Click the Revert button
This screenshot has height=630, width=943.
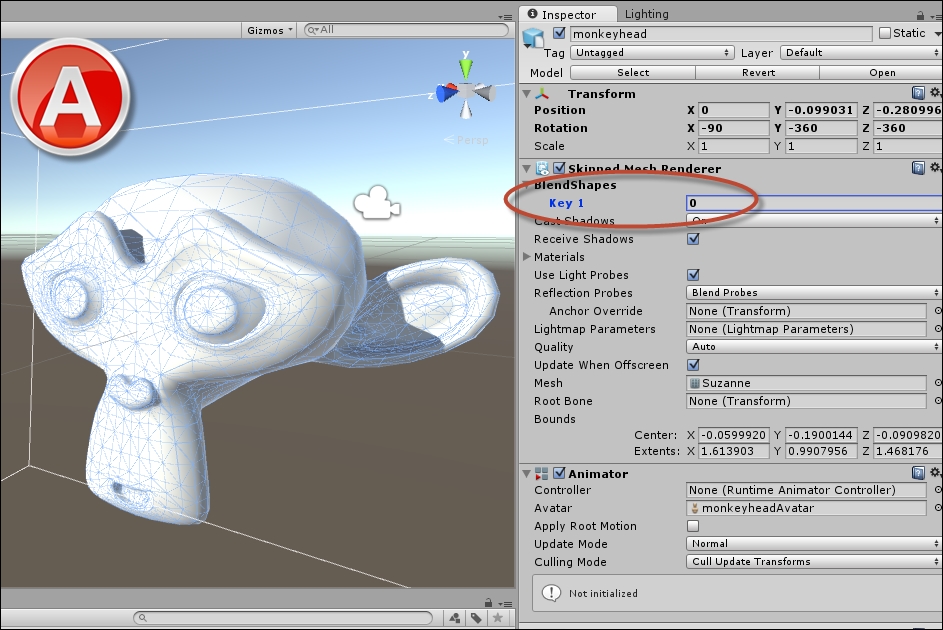(758, 72)
